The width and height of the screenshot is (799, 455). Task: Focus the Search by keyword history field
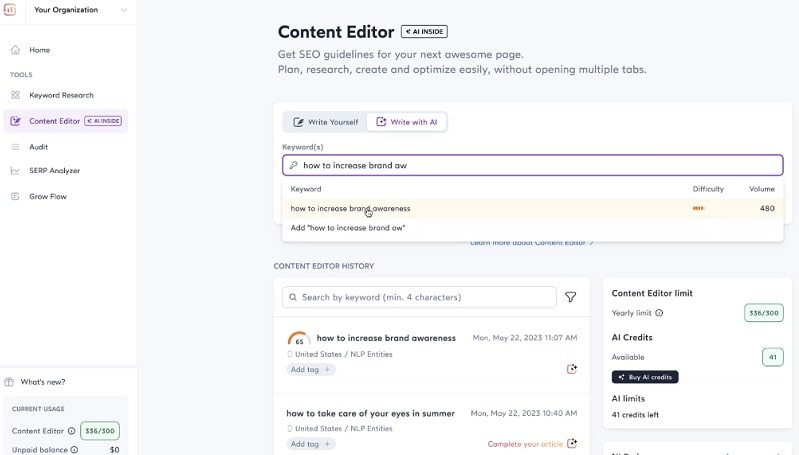pyautogui.click(x=419, y=297)
